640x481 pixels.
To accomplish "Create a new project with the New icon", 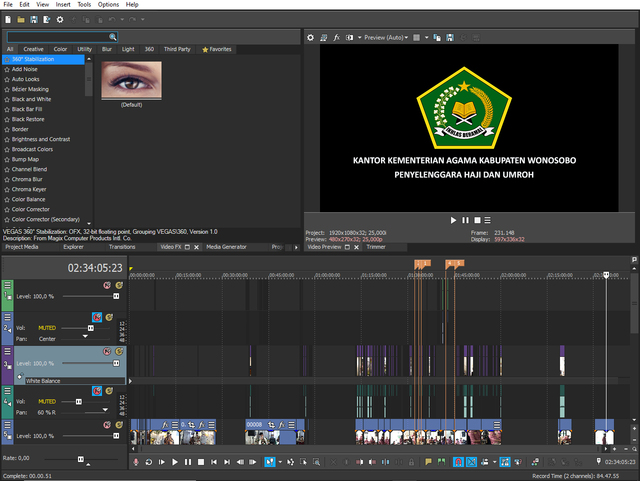I will (8, 19).
